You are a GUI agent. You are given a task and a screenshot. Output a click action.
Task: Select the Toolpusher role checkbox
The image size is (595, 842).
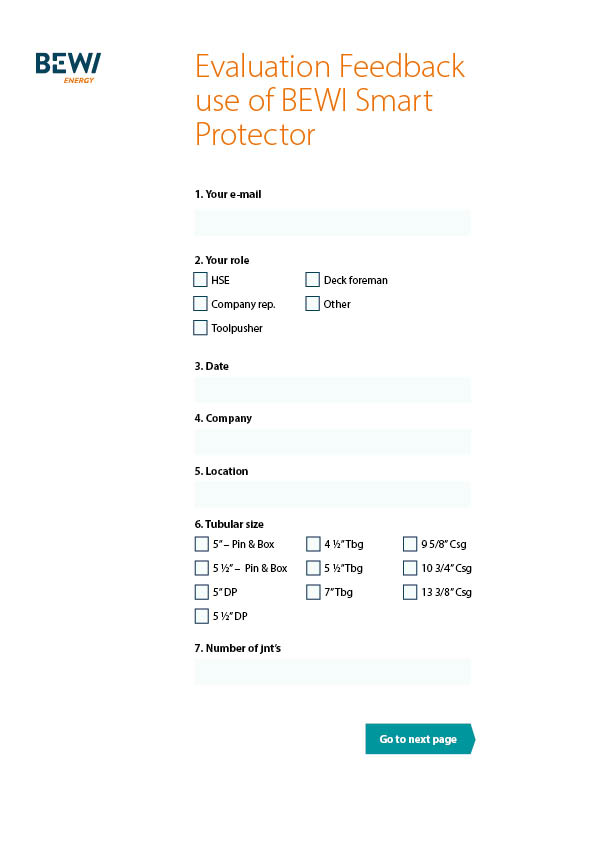click(200, 328)
